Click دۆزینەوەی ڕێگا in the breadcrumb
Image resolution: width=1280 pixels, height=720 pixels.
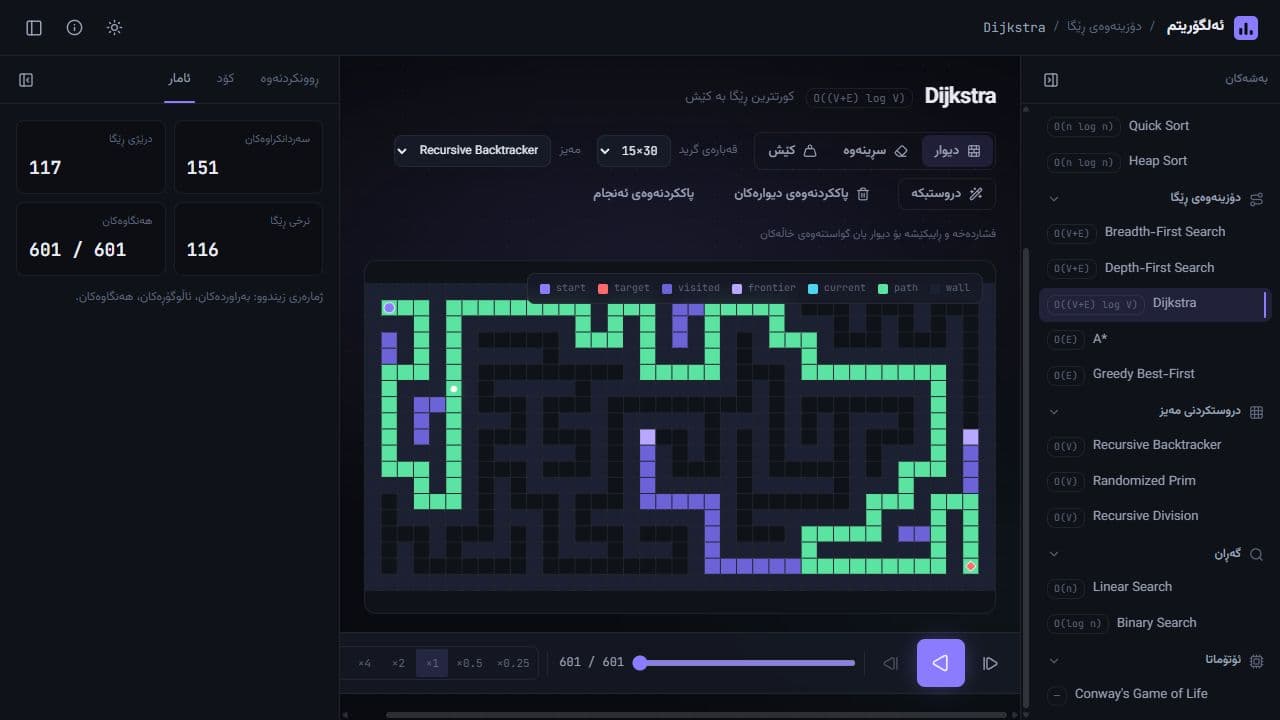[x=1105, y=27]
